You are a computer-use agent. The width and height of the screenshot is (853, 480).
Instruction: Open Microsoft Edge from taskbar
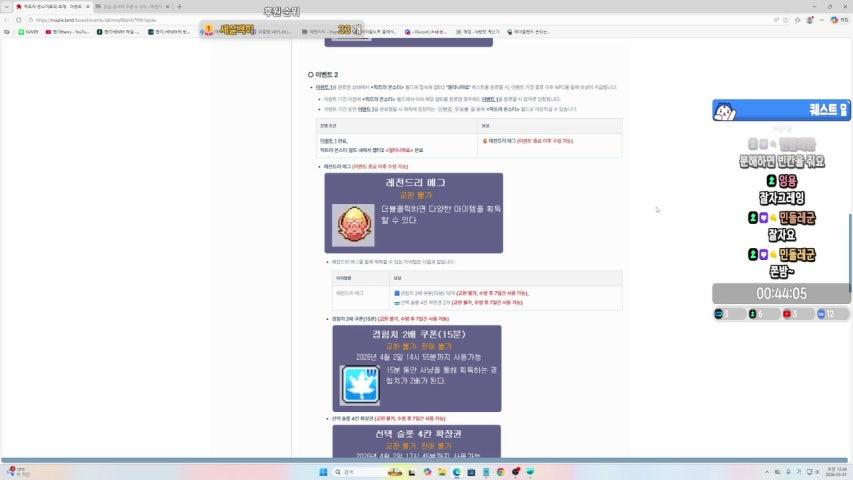456,472
